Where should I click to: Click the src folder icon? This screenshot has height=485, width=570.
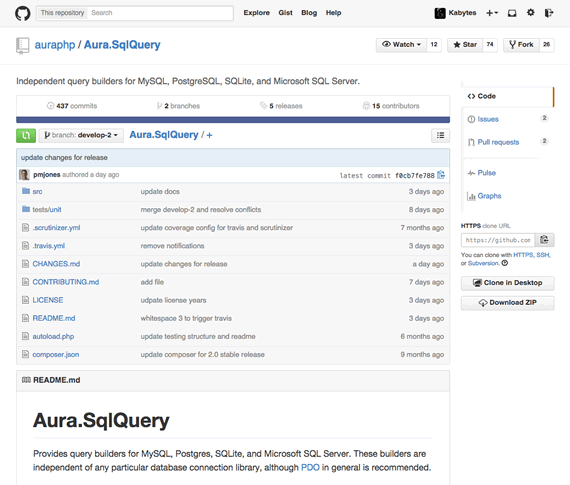click(26, 191)
